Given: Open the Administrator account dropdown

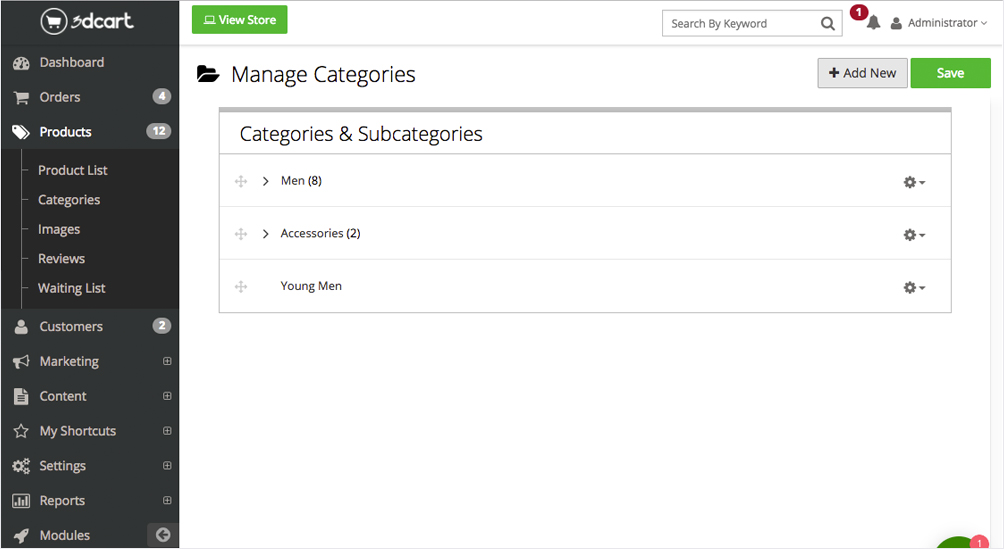Looking at the screenshot, I should (x=938, y=23).
